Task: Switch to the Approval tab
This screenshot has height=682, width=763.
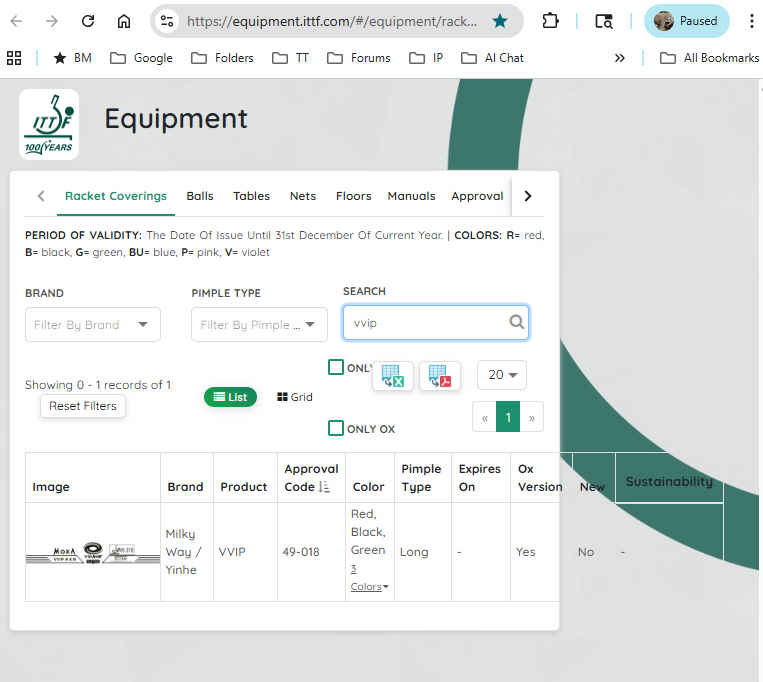Action: (477, 196)
